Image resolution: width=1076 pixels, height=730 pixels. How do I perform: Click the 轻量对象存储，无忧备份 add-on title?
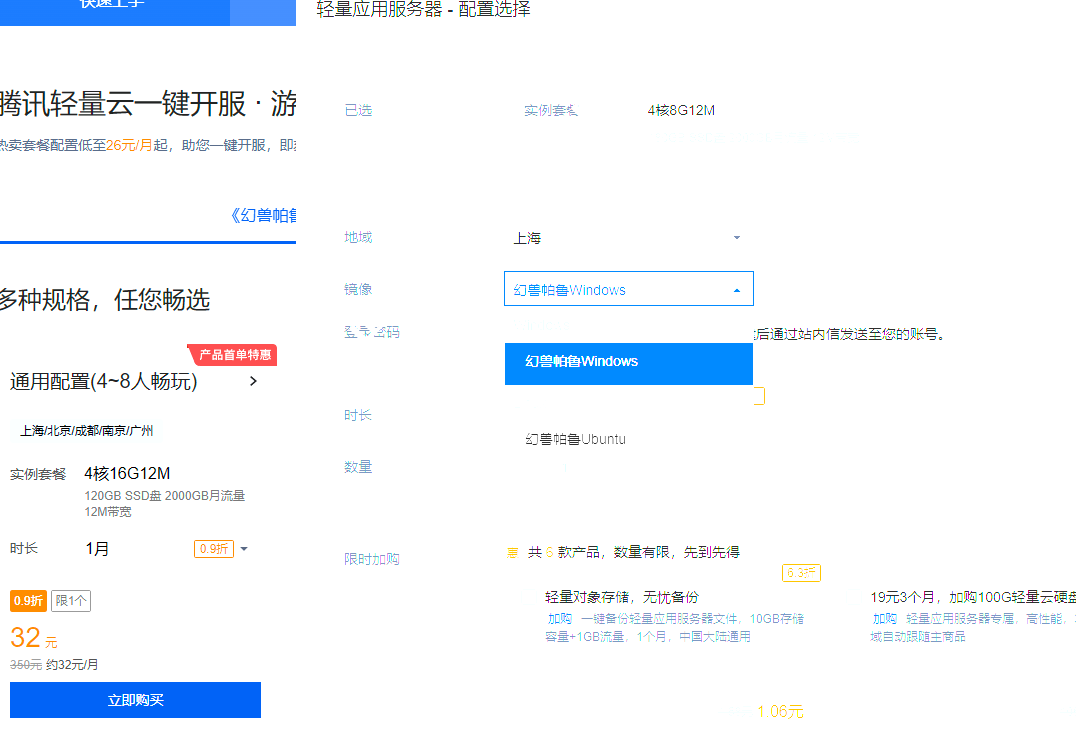(x=621, y=597)
